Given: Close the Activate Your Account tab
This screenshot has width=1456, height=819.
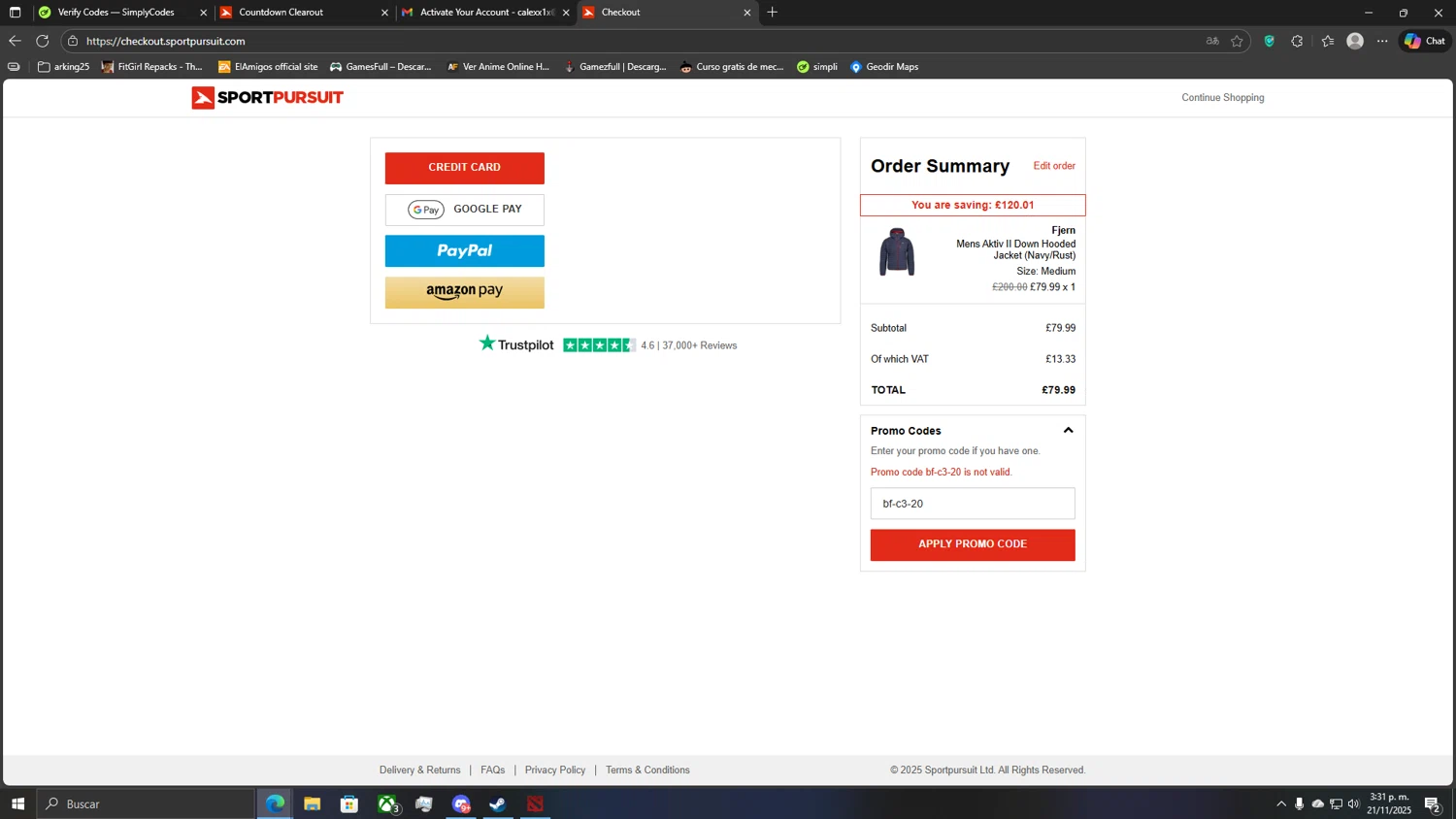Looking at the screenshot, I should [x=566, y=13].
